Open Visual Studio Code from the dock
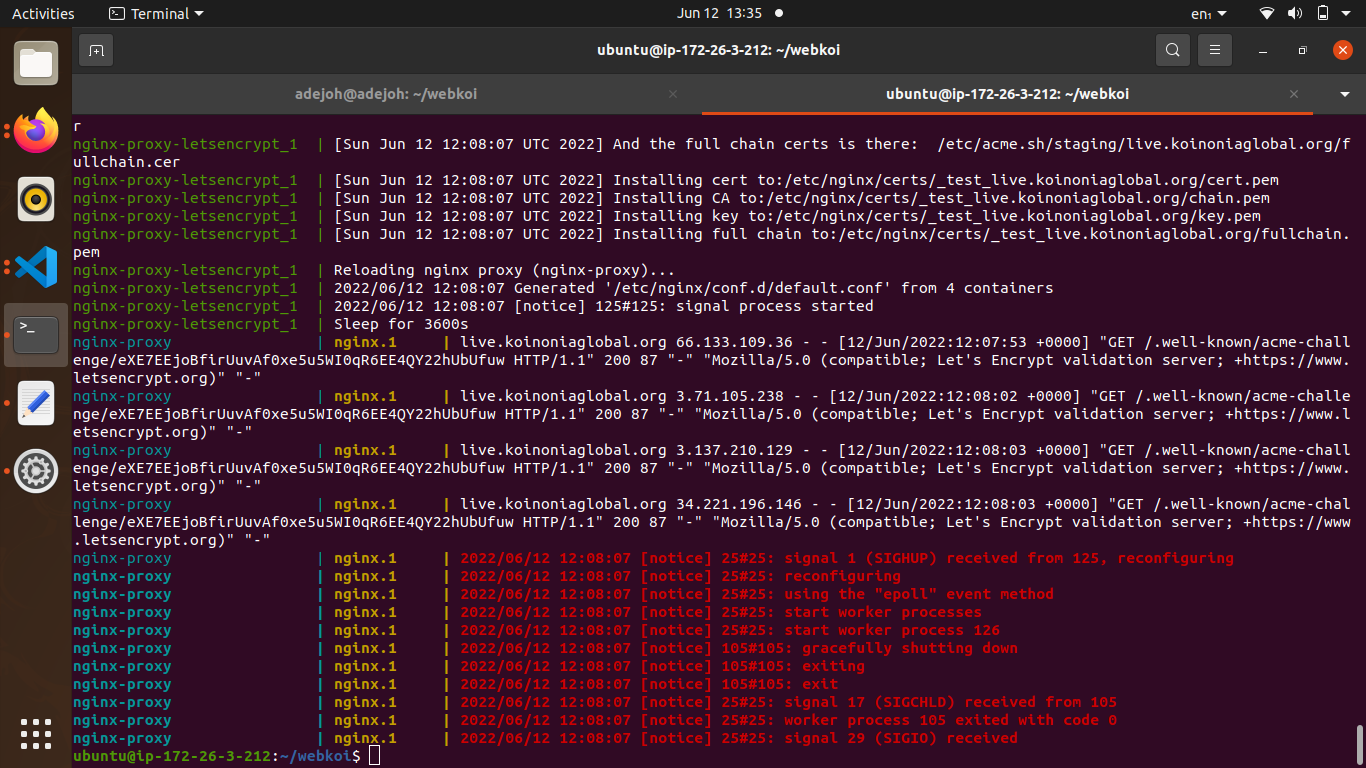 (36, 266)
